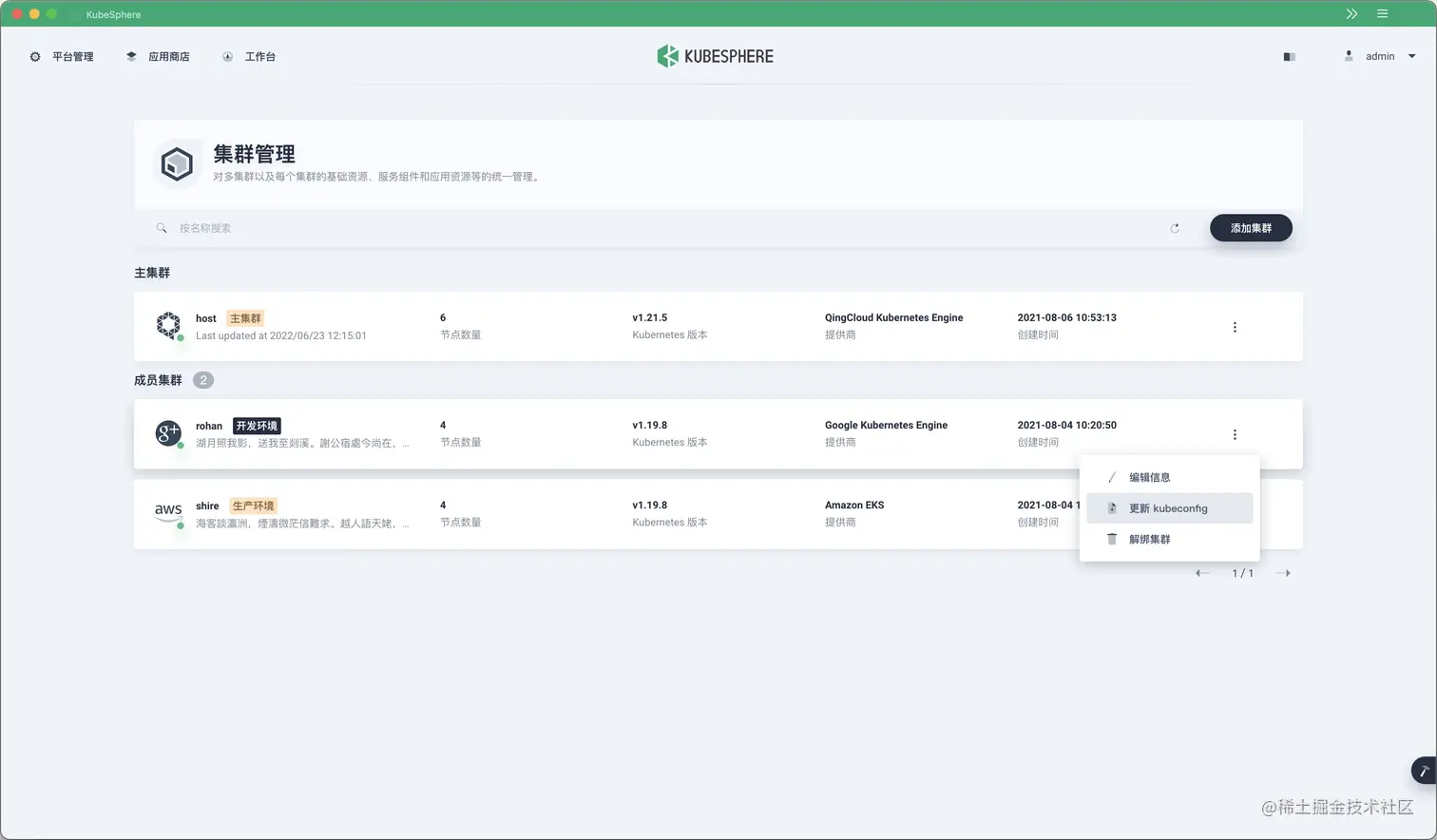Click the host Last updated timestamp
The image size is (1437, 840).
[281, 335]
